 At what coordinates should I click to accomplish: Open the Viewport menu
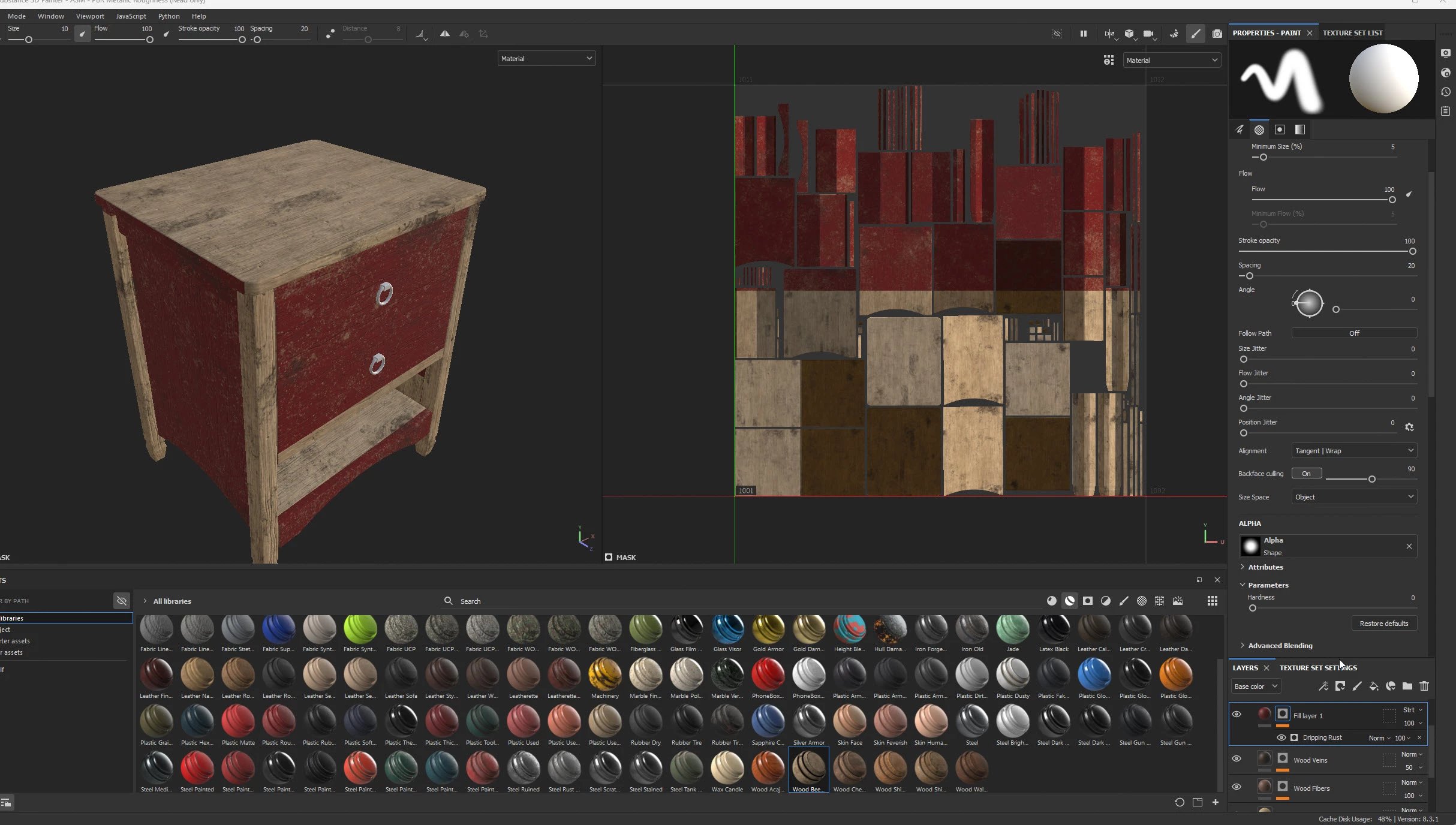90,16
